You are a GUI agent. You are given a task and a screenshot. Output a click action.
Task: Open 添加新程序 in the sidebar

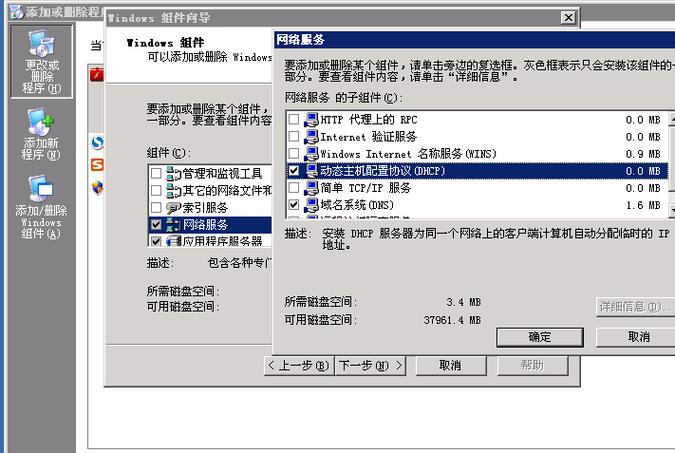coord(41,134)
